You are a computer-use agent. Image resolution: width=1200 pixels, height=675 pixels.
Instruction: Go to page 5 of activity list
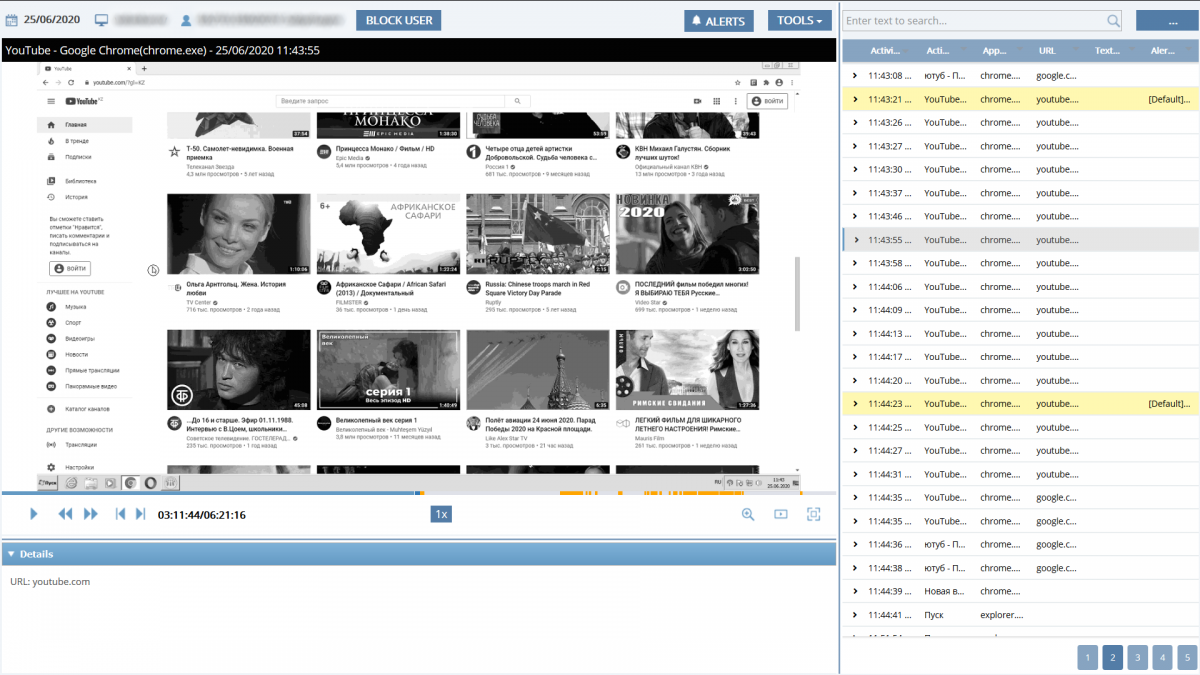tap(1186, 657)
